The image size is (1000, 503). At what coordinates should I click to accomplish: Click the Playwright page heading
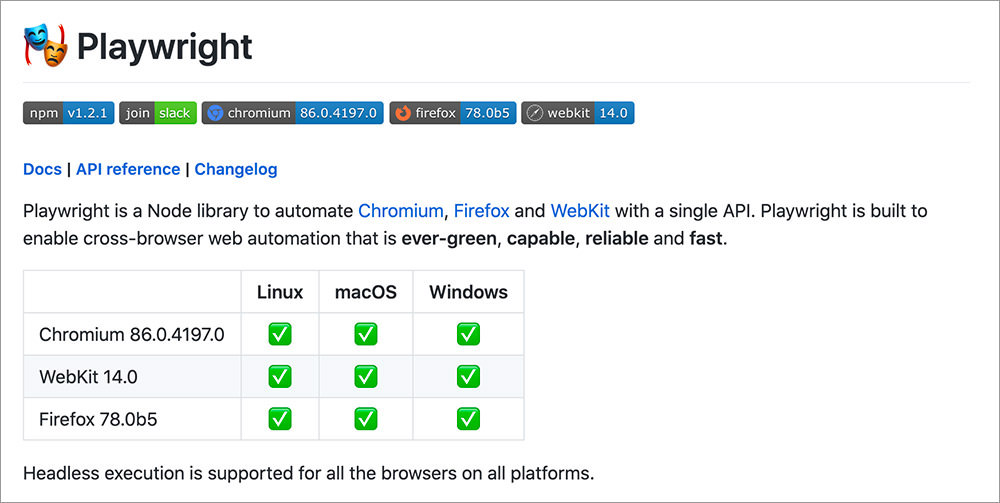(165, 47)
